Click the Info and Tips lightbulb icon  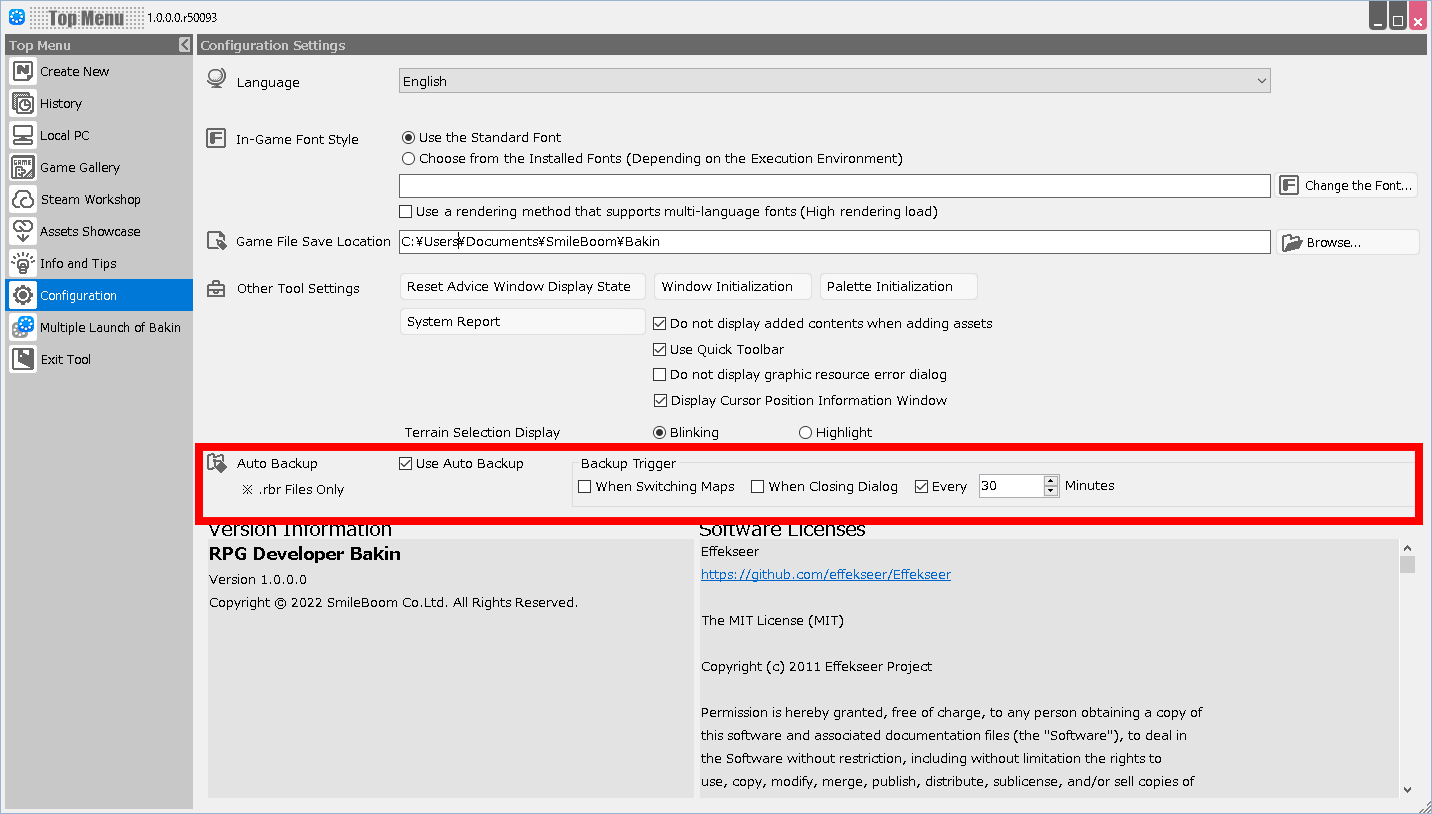23,263
